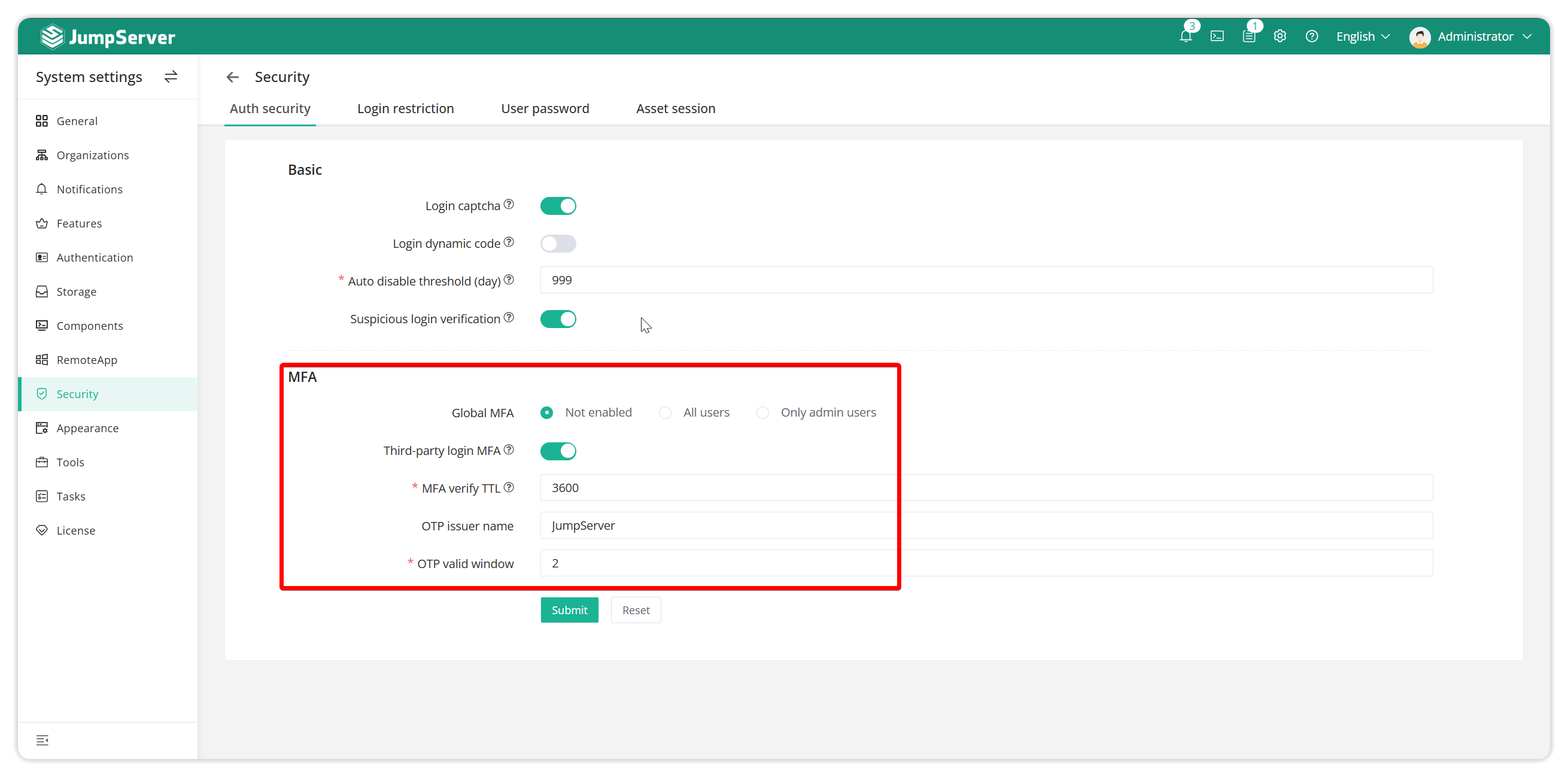Disable the Login captcha switch
1568x771 pixels.
pyautogui.click(x=558, y=206)
